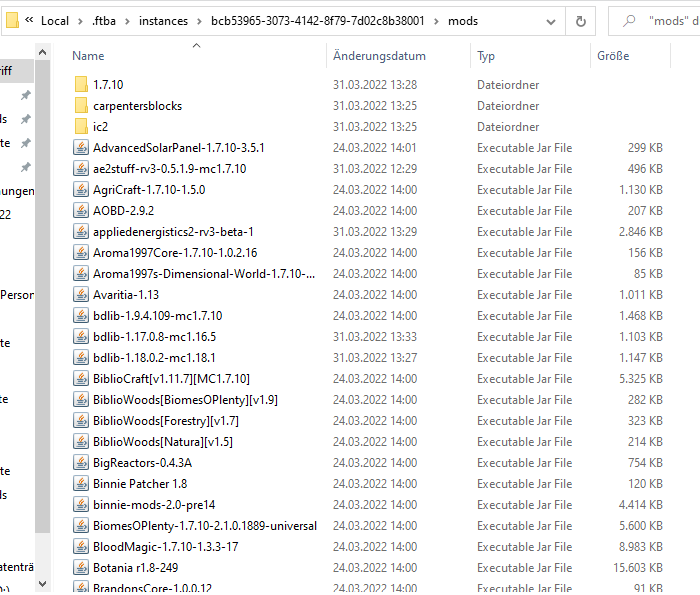The width and height of the screenshot is (700, 595).
Task: Select the BloodMagic jar file icon
Action: click(x=81, y=546)
